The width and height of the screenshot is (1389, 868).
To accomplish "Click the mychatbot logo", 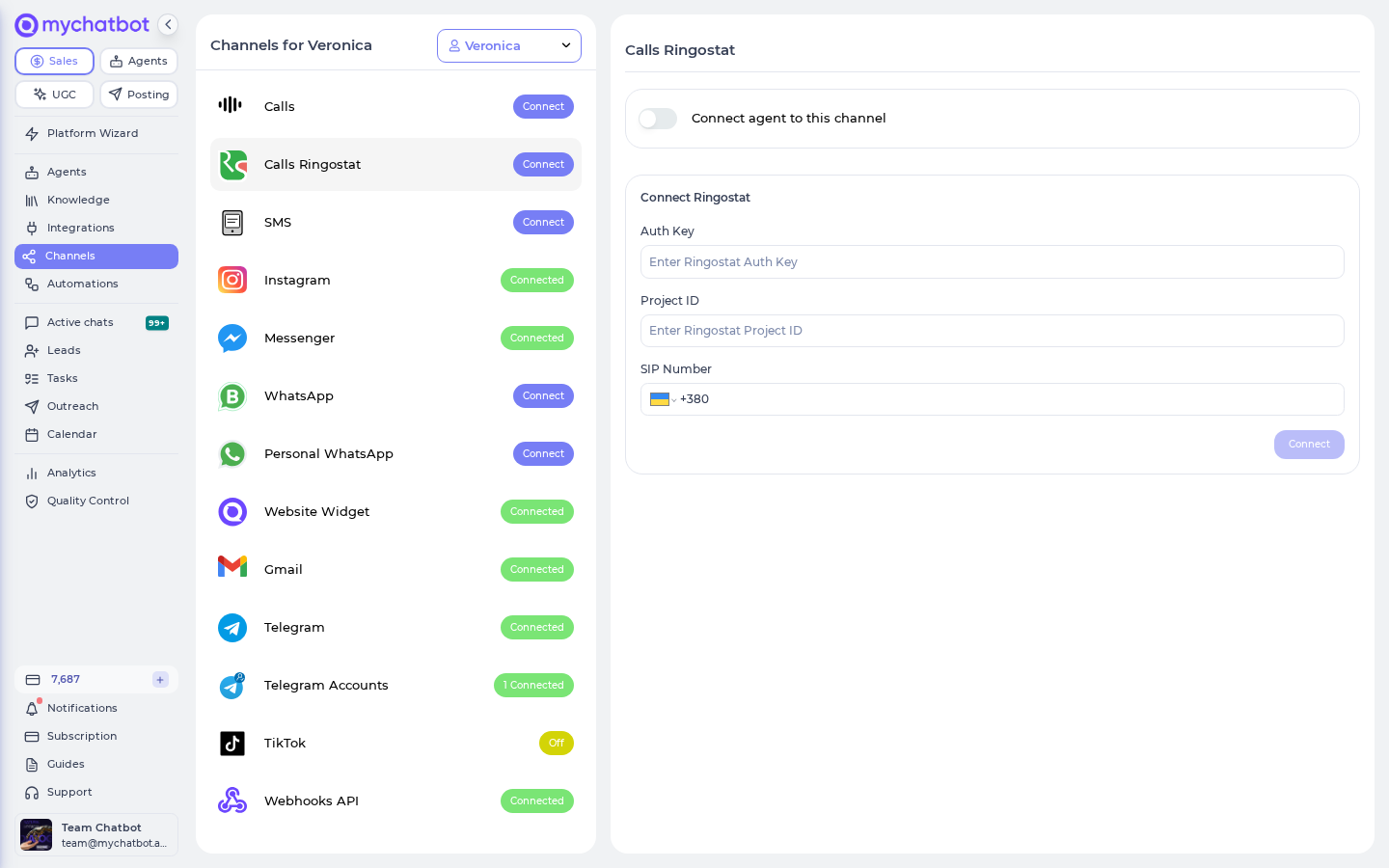I will point(82,25).
